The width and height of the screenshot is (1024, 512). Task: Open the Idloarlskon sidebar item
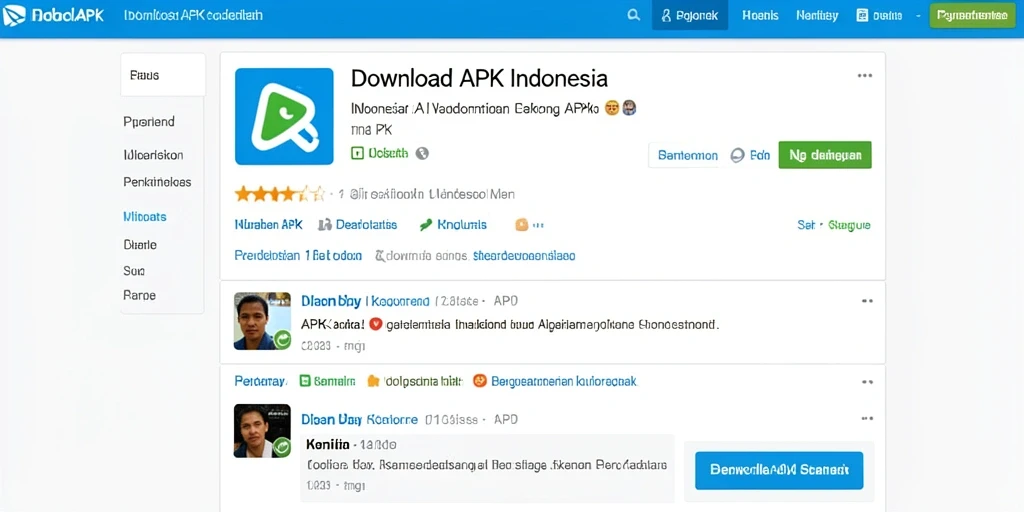click(153, 155)
